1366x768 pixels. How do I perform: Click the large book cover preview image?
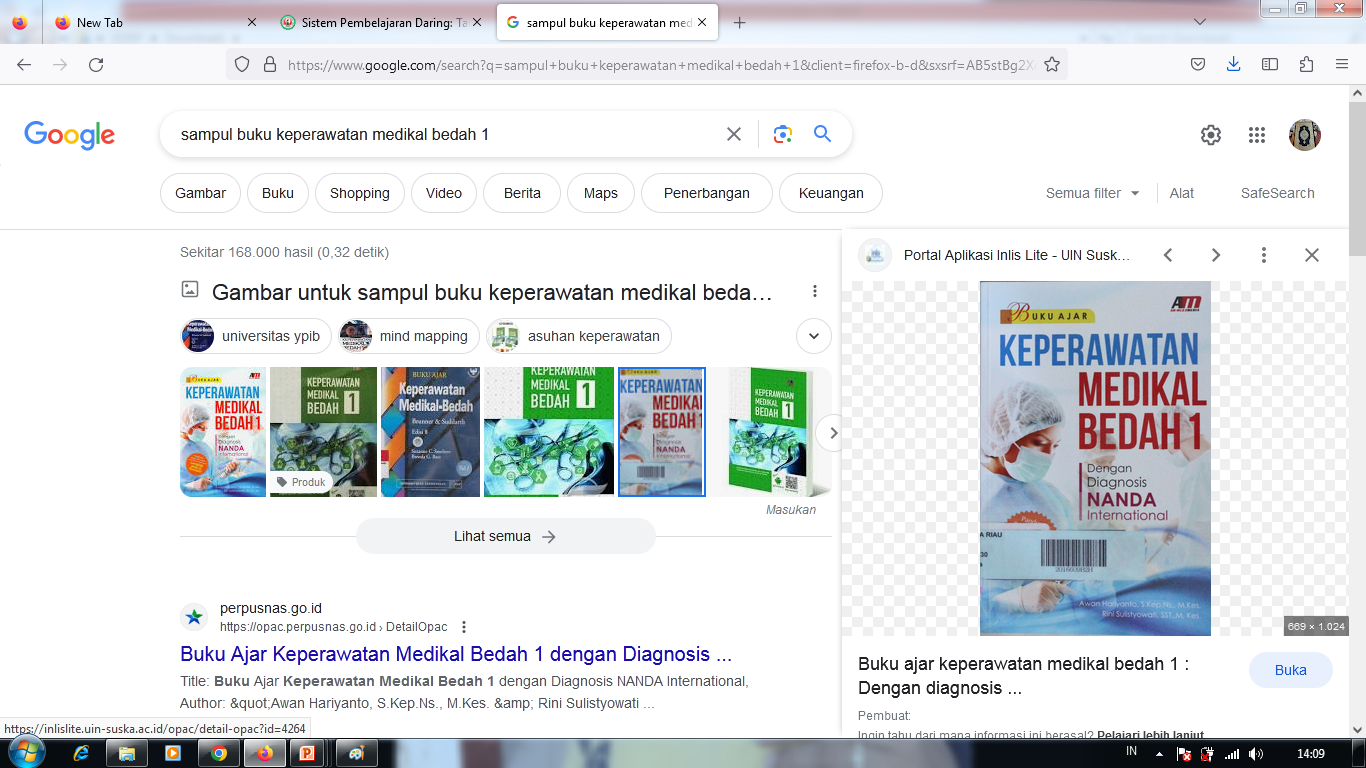click(1095, 458)
